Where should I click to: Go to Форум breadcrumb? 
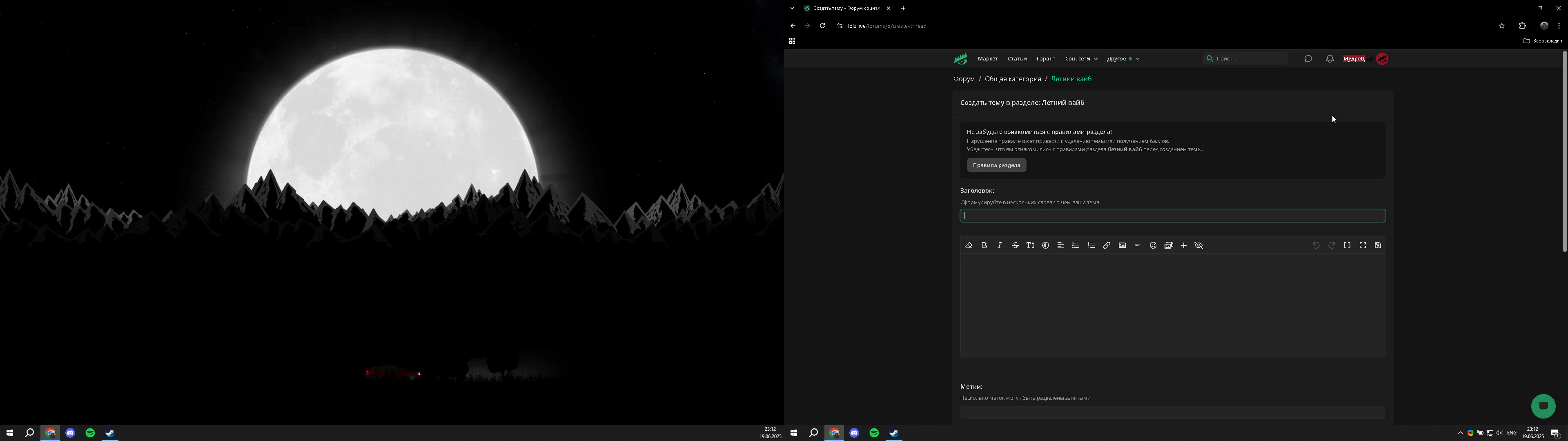coord(964,79)
